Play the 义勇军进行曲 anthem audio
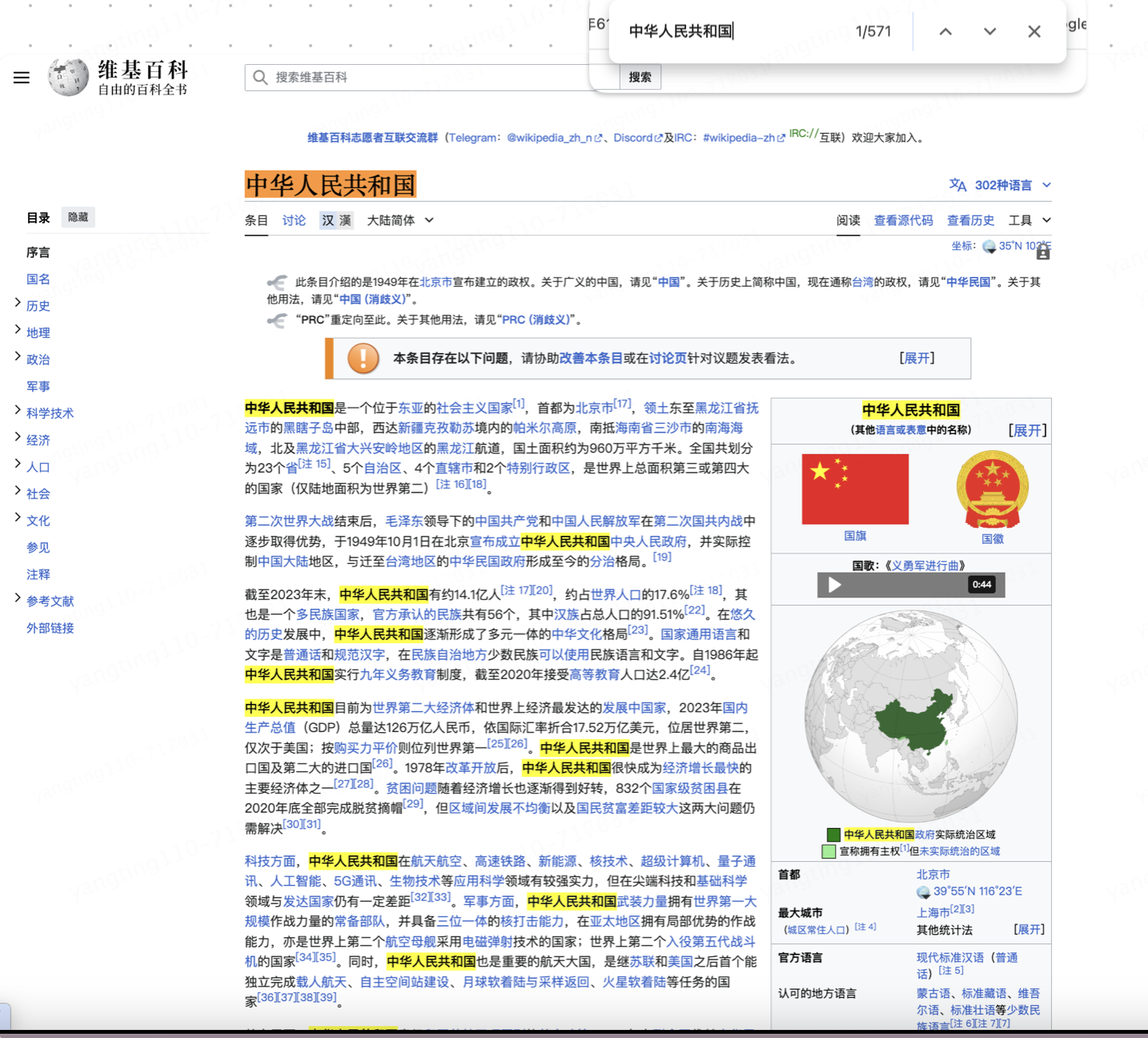 click(833, 585)
